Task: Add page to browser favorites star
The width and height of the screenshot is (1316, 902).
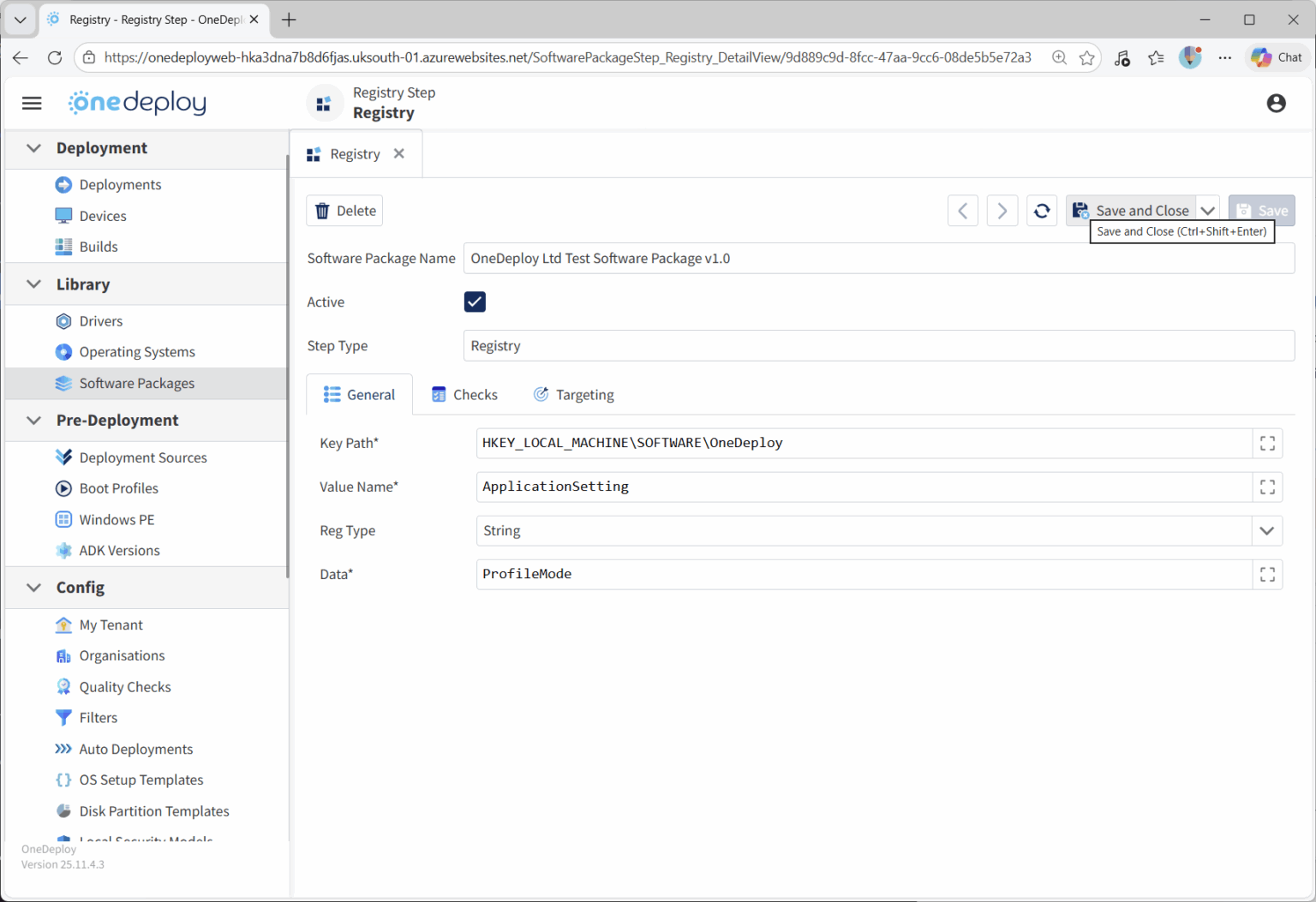Action: pyautogui.click(x=1086, y=57)
